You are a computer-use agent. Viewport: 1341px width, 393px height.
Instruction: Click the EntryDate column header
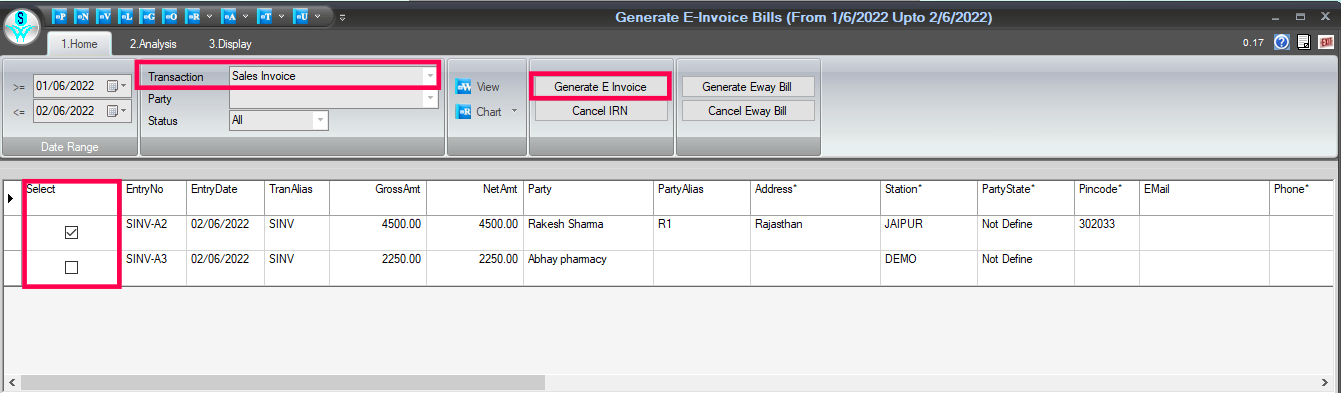[225, 197]
